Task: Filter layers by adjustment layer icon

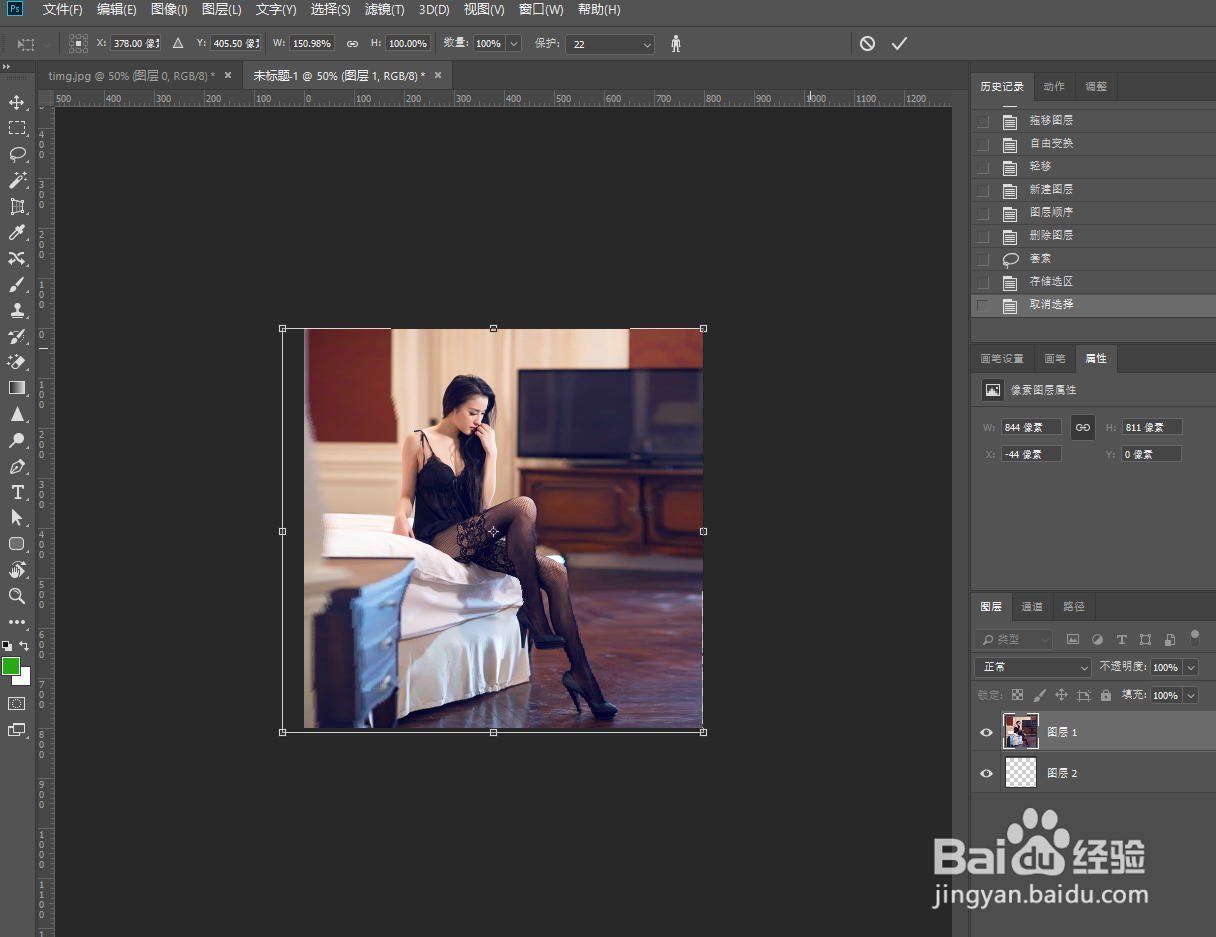Action: pyautogui.click(x=1097, y=639)
